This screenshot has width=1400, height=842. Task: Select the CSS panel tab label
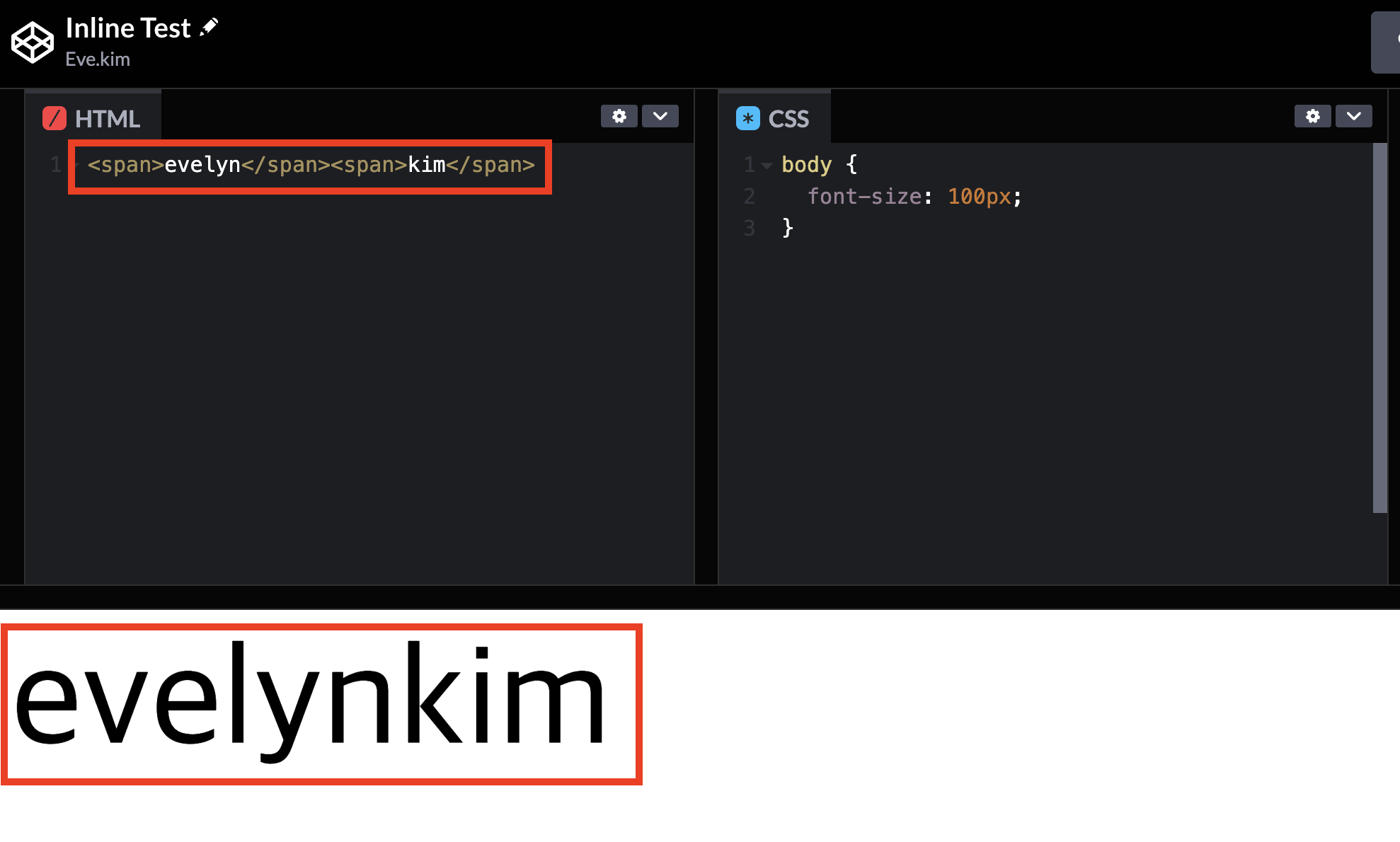coord(788,119)
